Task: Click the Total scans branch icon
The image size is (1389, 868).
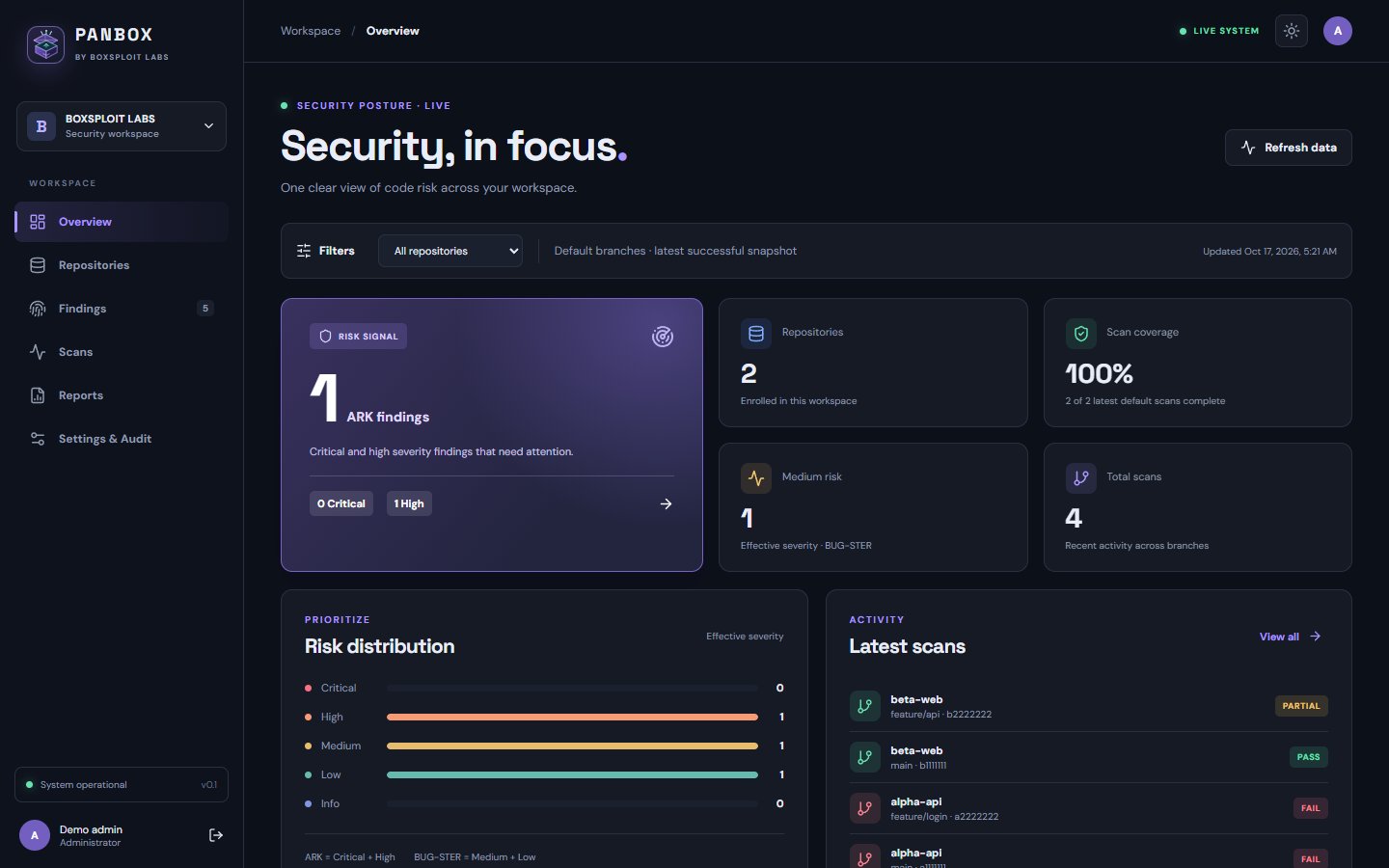Action: (x=1081, y=478)
